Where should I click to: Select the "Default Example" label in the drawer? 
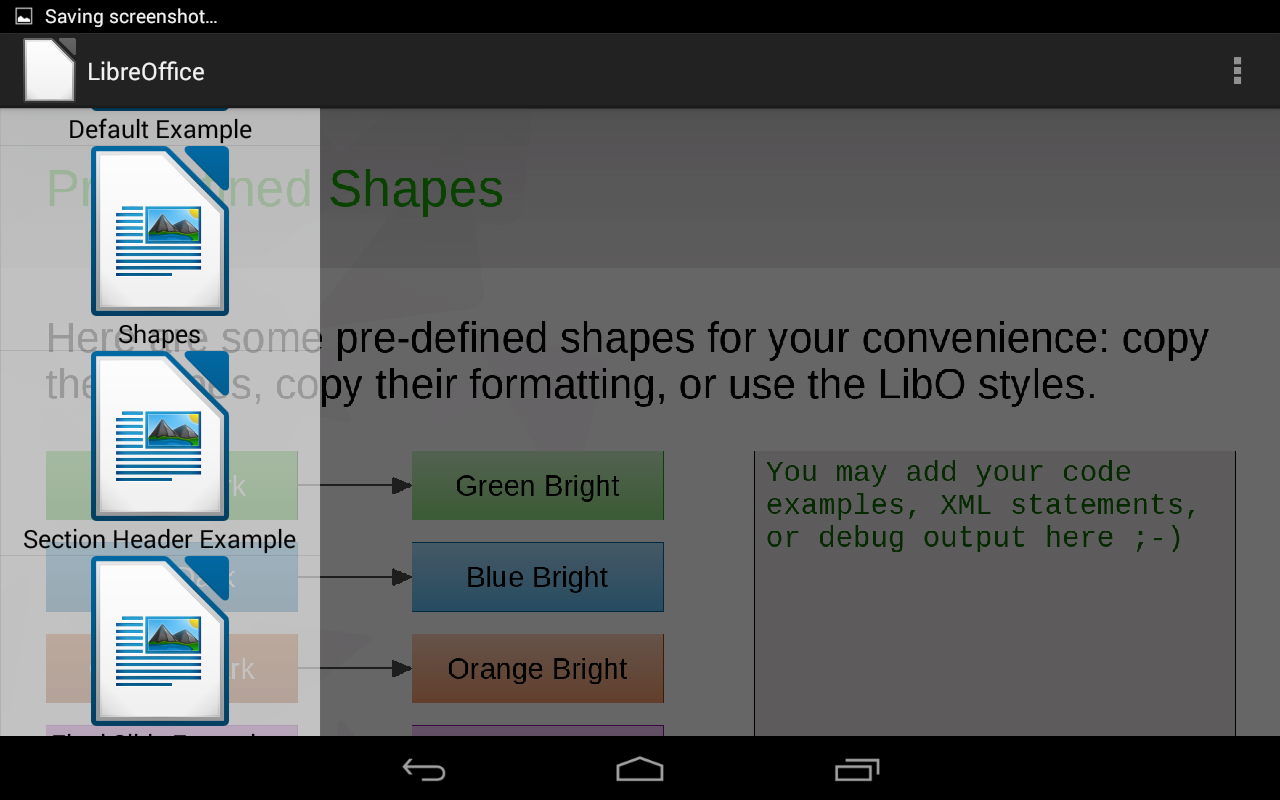click(x=160, y=129)
